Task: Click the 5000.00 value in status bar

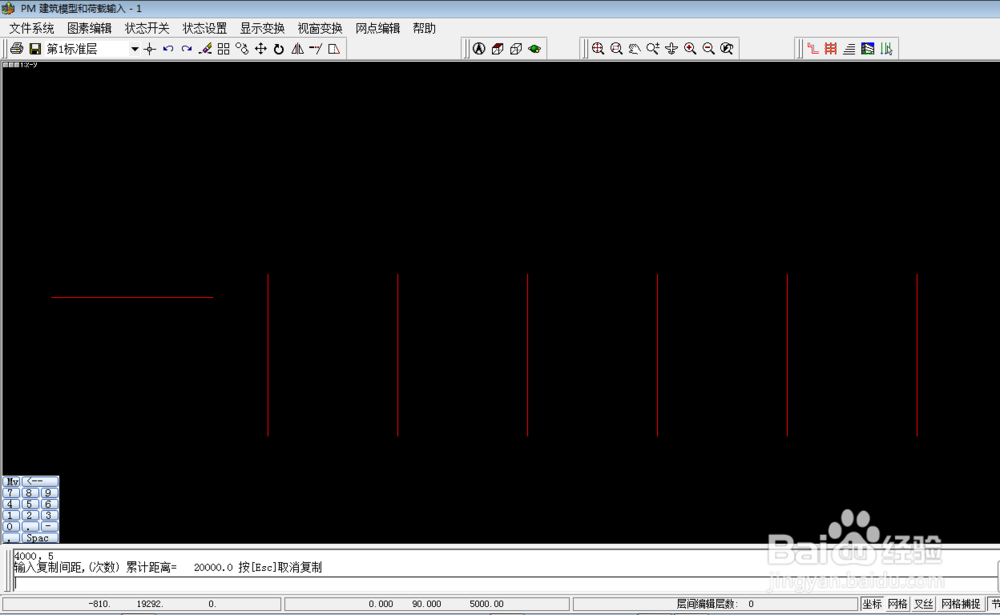Action: tap(487, 604)
